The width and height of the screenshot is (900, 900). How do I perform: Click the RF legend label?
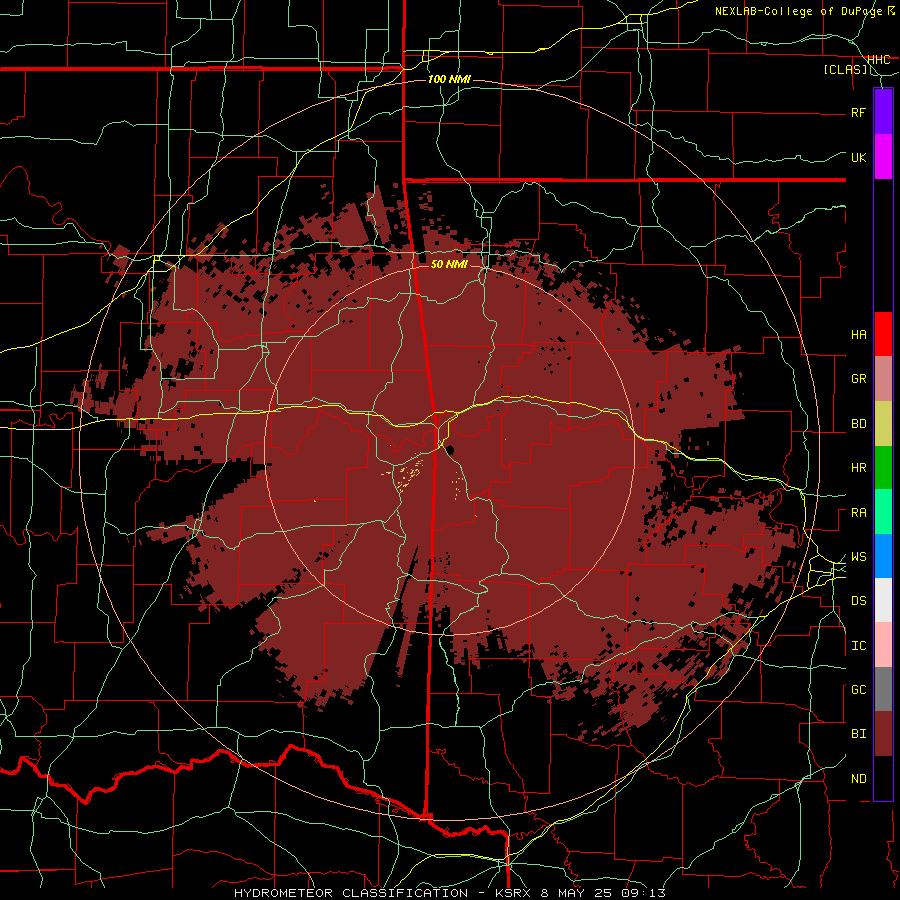coord(858,112)
